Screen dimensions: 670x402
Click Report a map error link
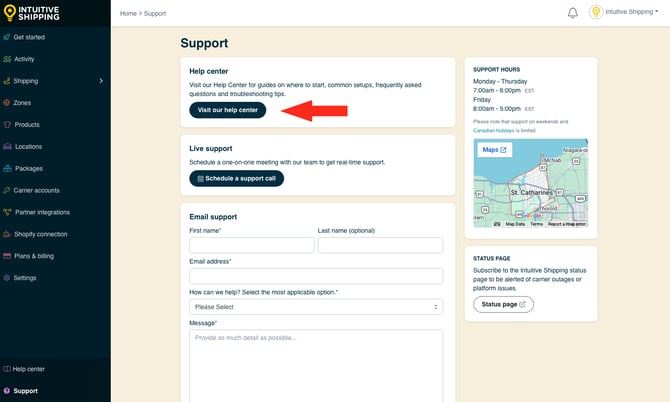[x=567, y=224]
